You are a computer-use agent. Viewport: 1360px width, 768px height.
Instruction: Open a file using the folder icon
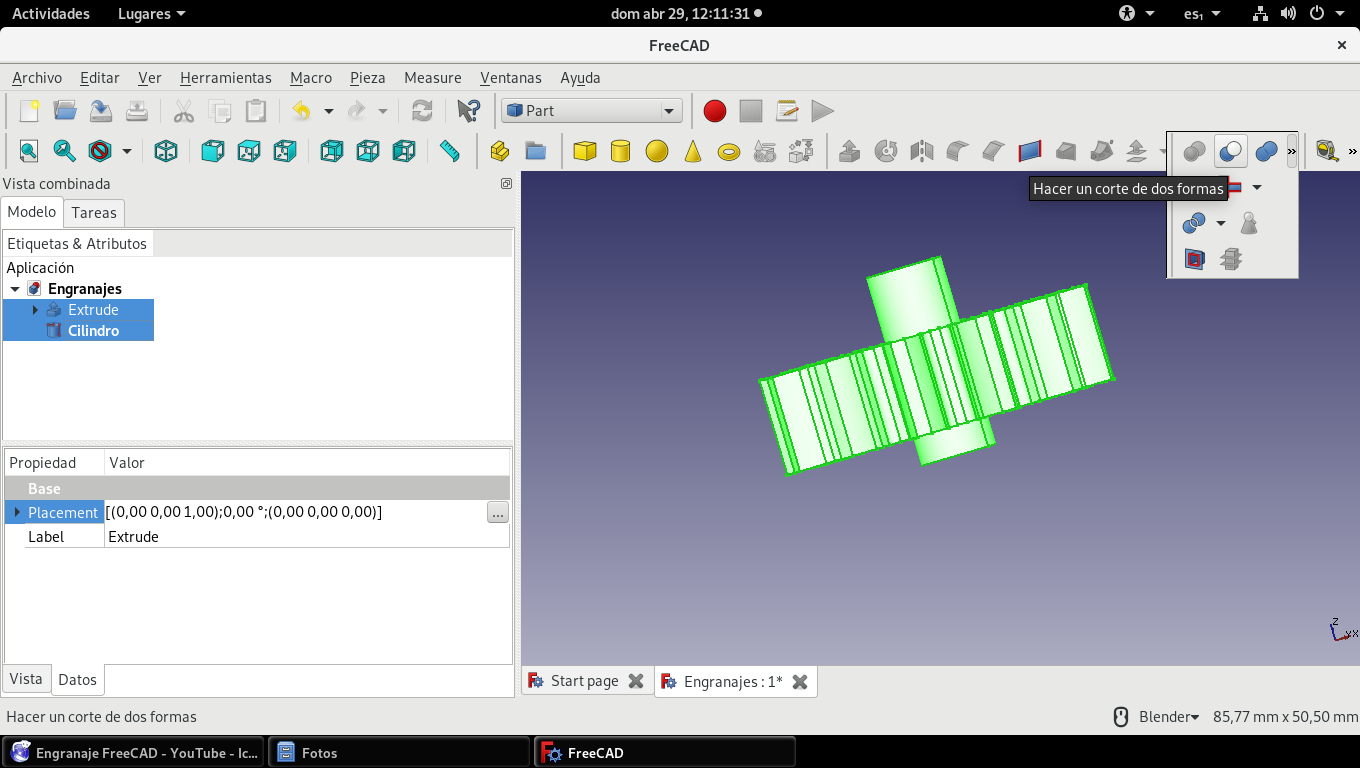pyautogui.click(x=65, y=111)
